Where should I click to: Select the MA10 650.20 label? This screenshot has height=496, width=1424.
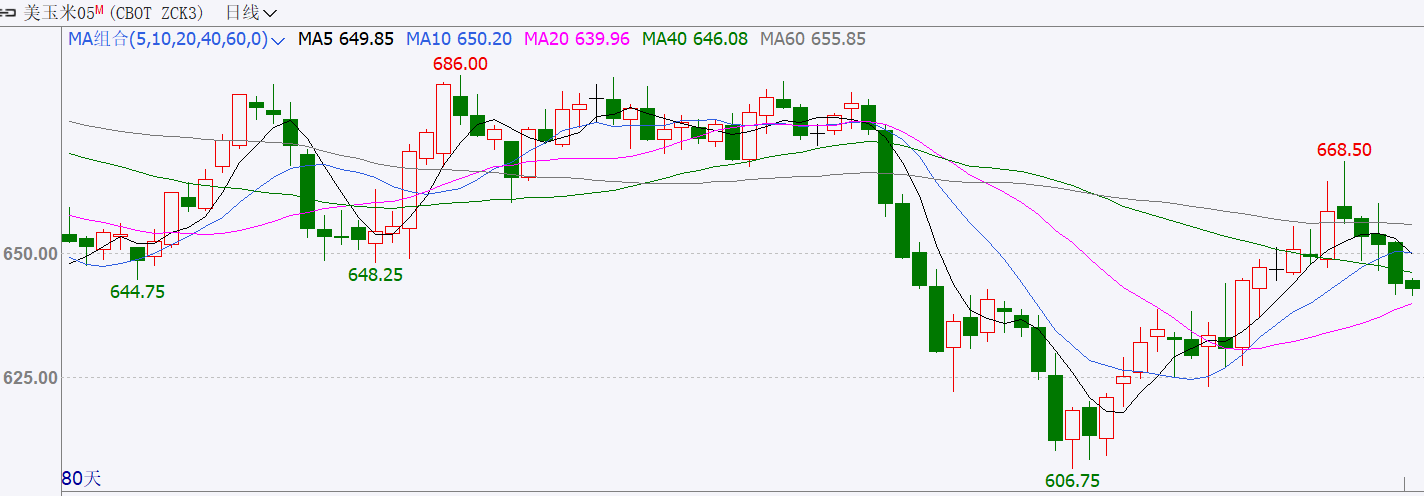tap(459, 40)
